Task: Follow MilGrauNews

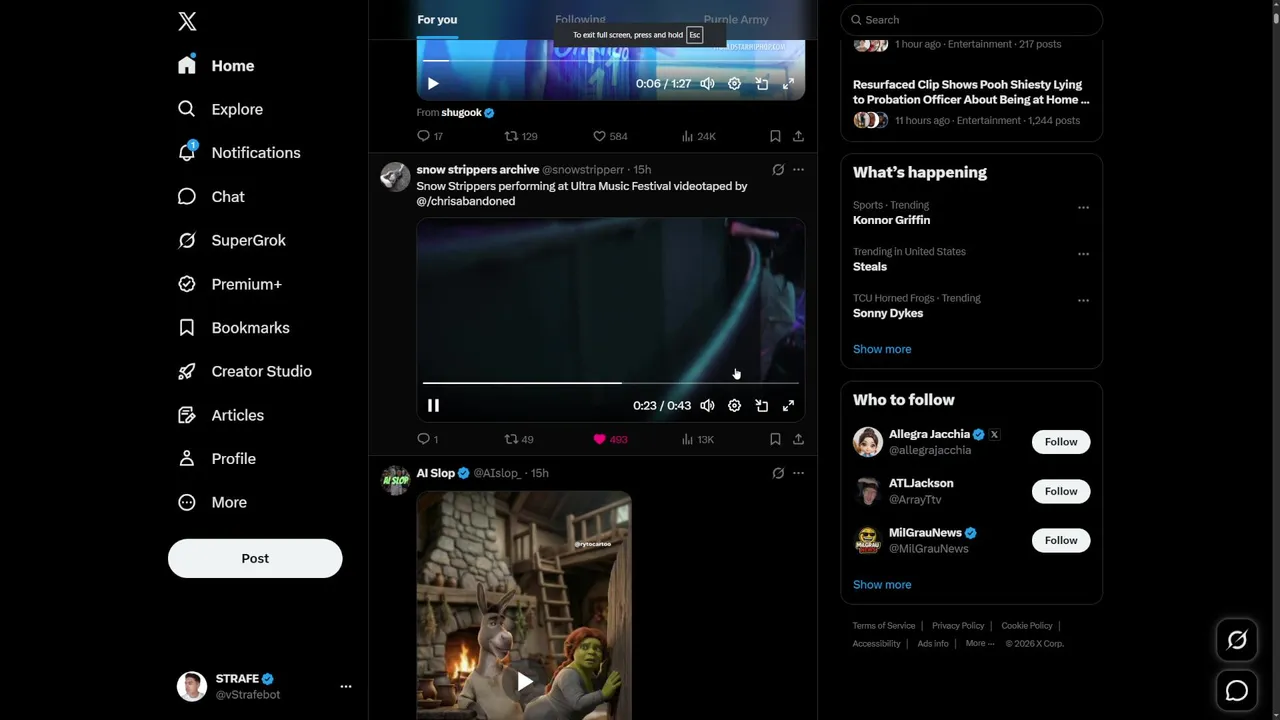Action: click(1061, 540)
